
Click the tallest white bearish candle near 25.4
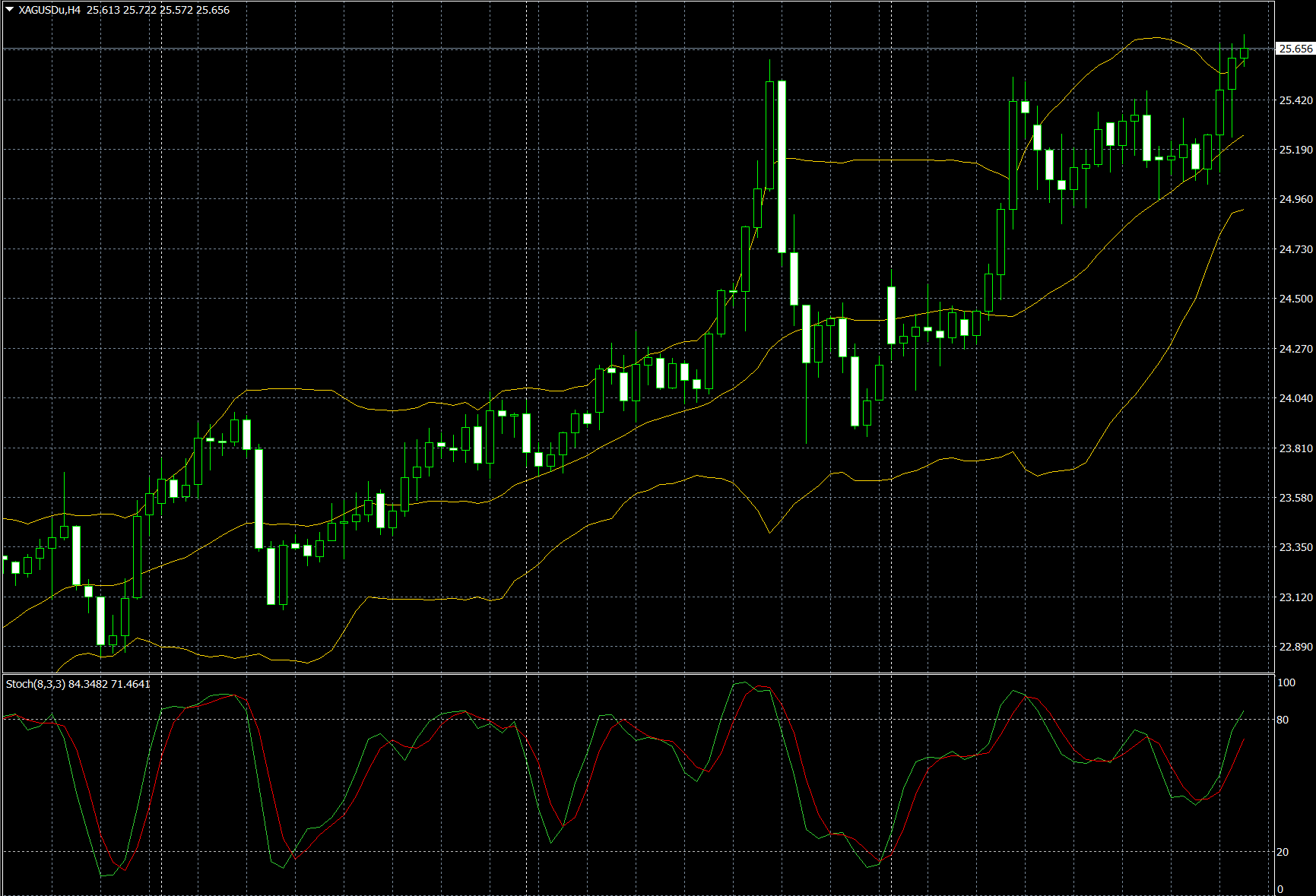(x=782, y=166)
